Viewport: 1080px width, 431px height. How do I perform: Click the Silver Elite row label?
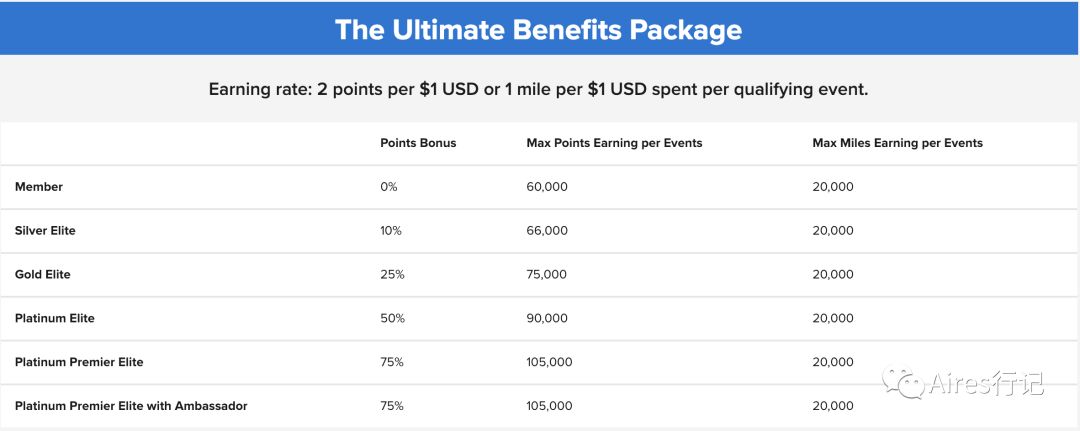(45, 231)
